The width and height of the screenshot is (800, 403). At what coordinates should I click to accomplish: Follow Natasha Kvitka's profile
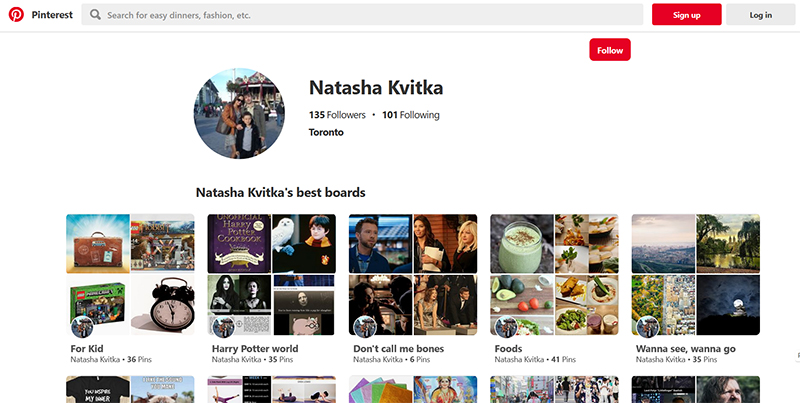point(609,50)
